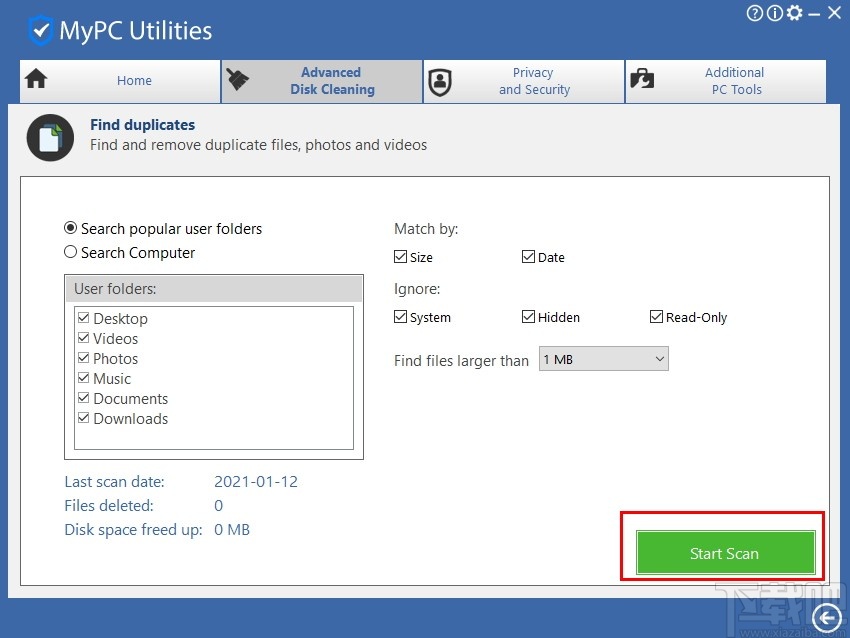
Task: Open the file size threshold dropdown
Action: click(x=603, y=358)
